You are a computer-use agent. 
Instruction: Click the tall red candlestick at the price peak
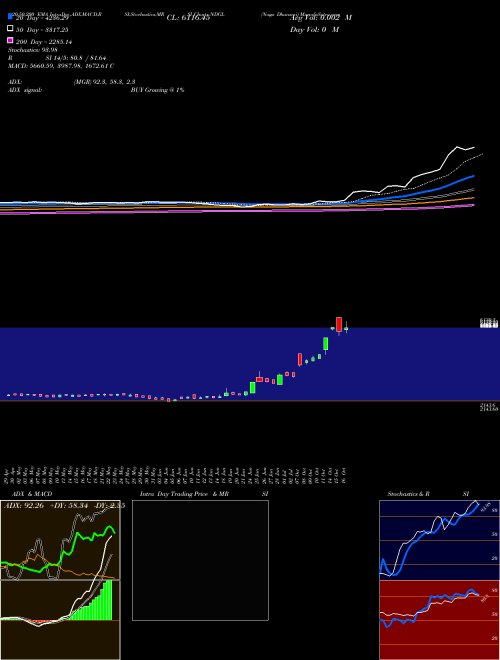[339, 325]
